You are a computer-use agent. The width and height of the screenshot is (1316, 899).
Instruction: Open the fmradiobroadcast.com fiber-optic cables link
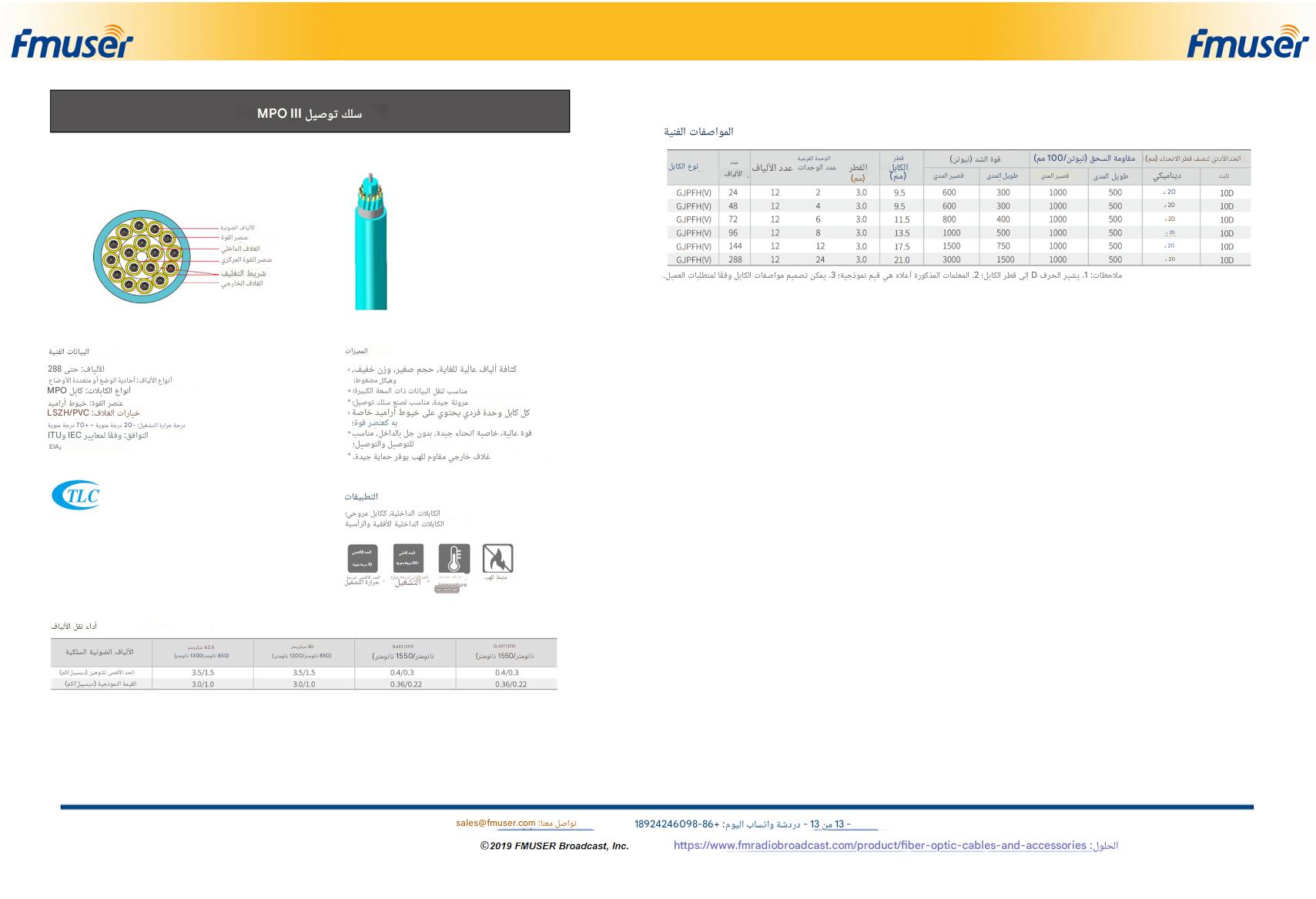pos(879,845)
